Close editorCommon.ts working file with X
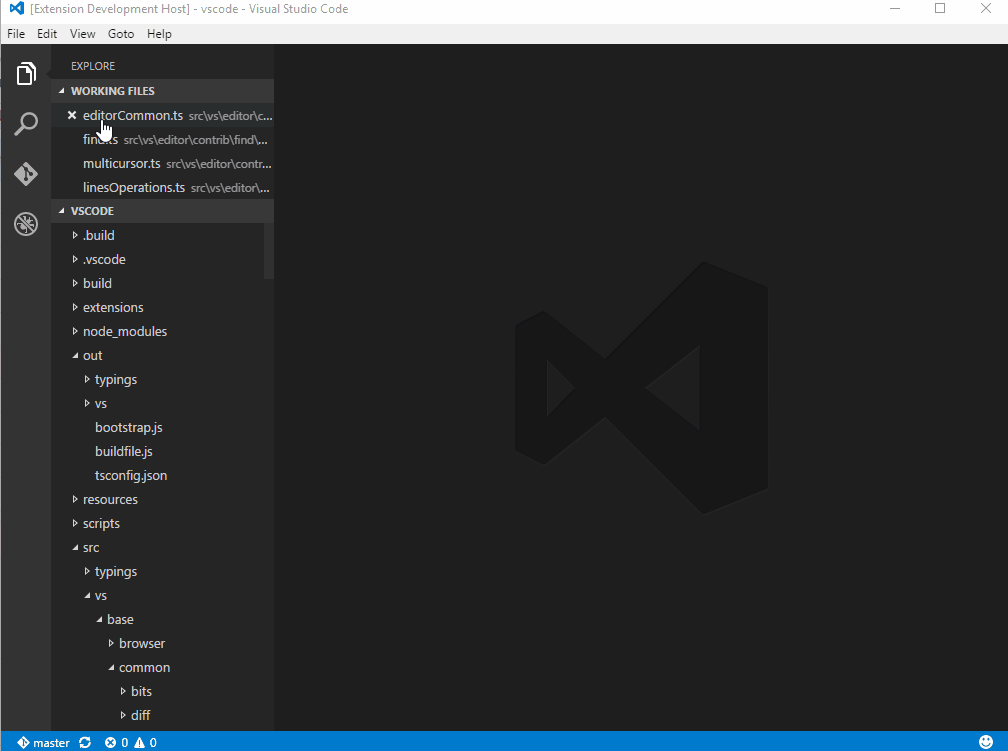The image size is (1008, 751). click(72, 115)
